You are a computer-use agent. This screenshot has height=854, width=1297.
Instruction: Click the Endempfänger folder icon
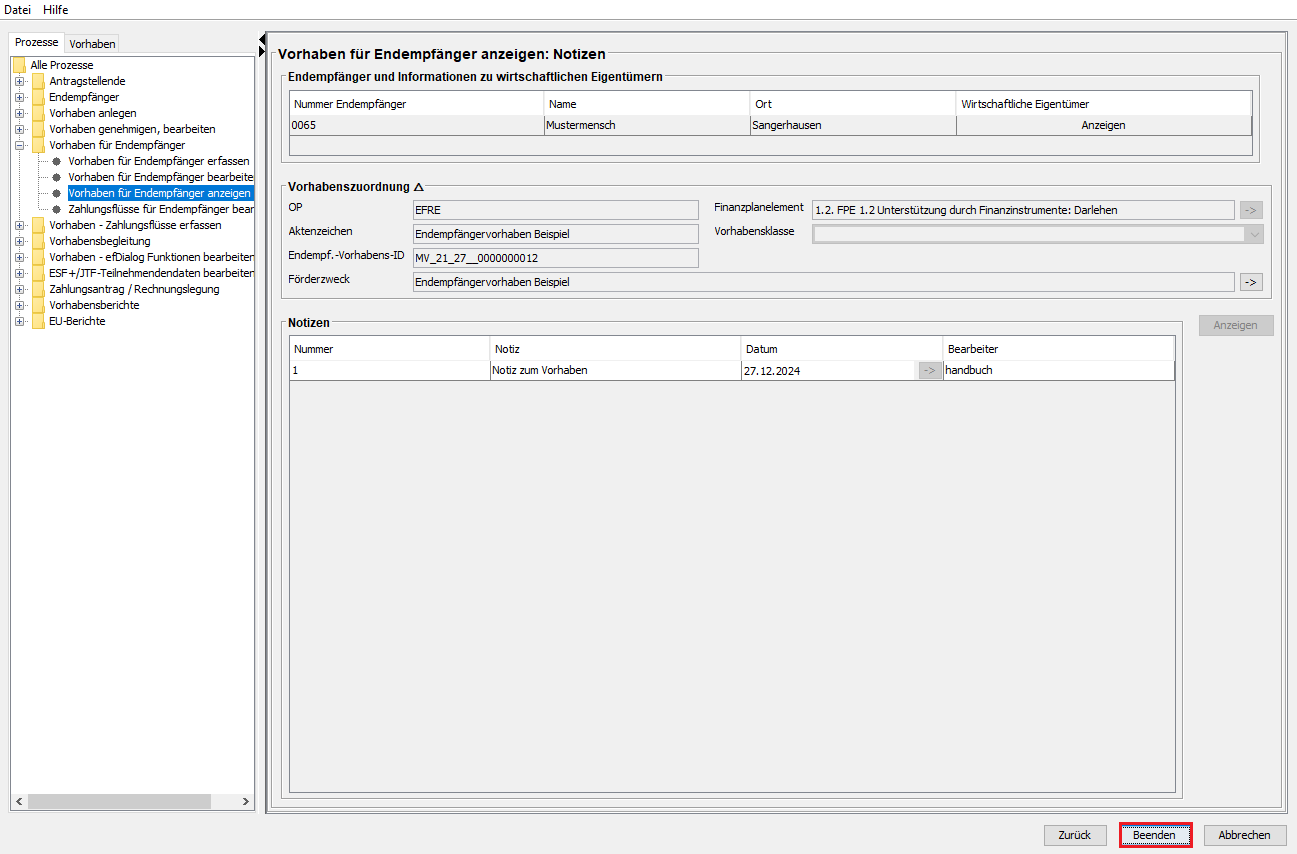pos(38,97)
